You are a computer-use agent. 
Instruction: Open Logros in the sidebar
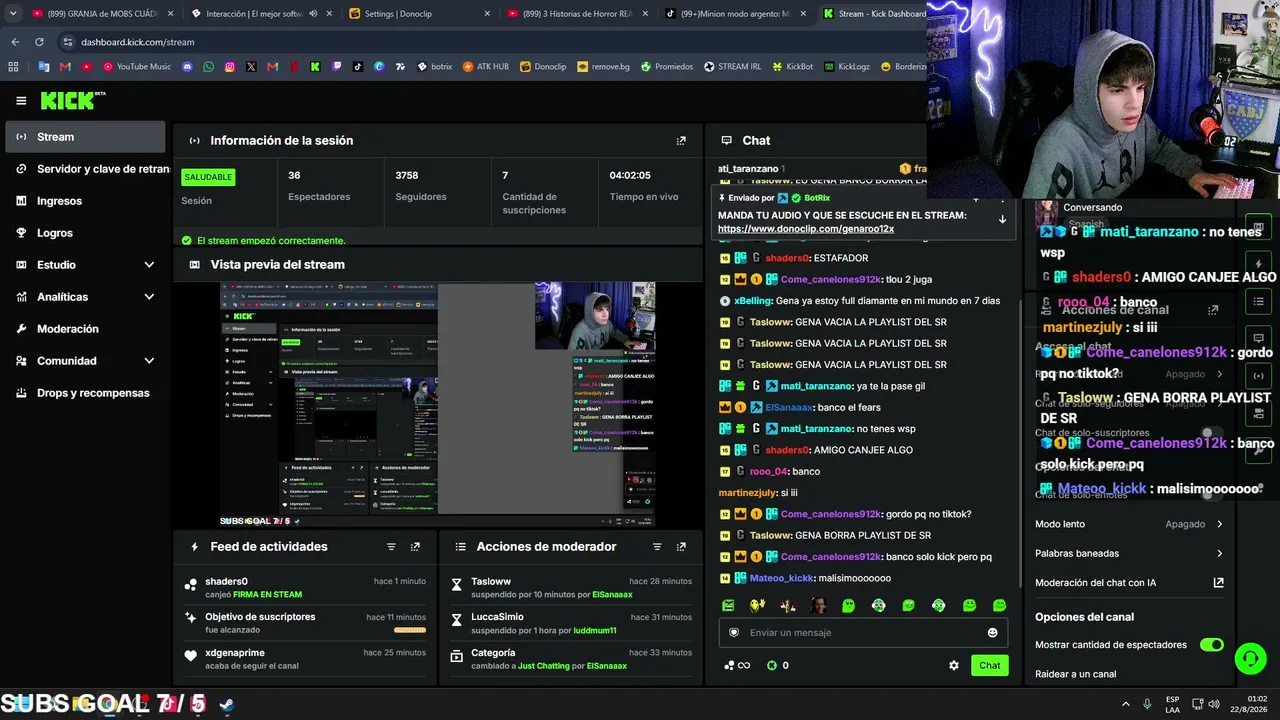pos(85,233)
